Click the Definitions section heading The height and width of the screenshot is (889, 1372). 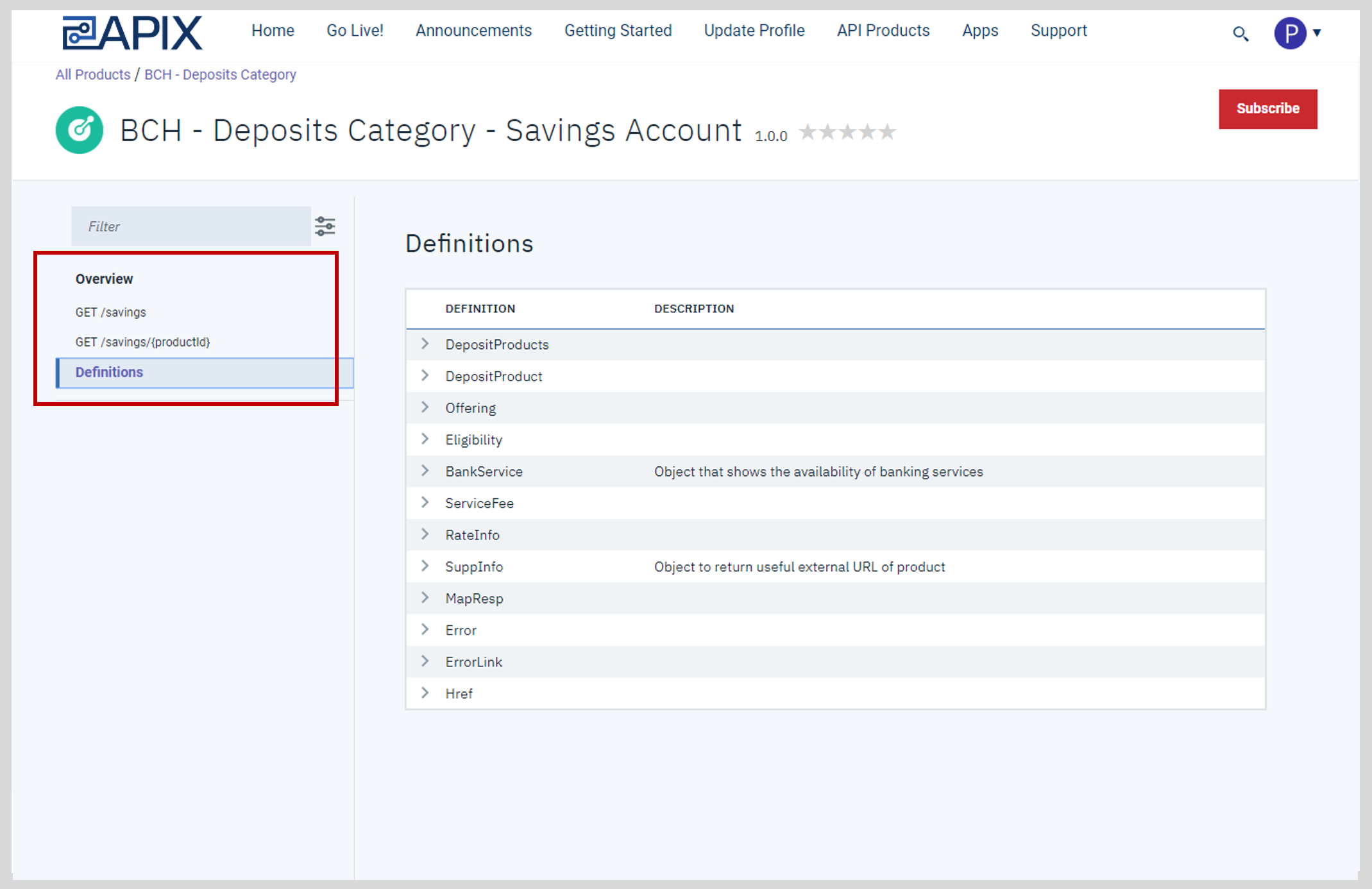pyautogui.click(x=470, y=244)
